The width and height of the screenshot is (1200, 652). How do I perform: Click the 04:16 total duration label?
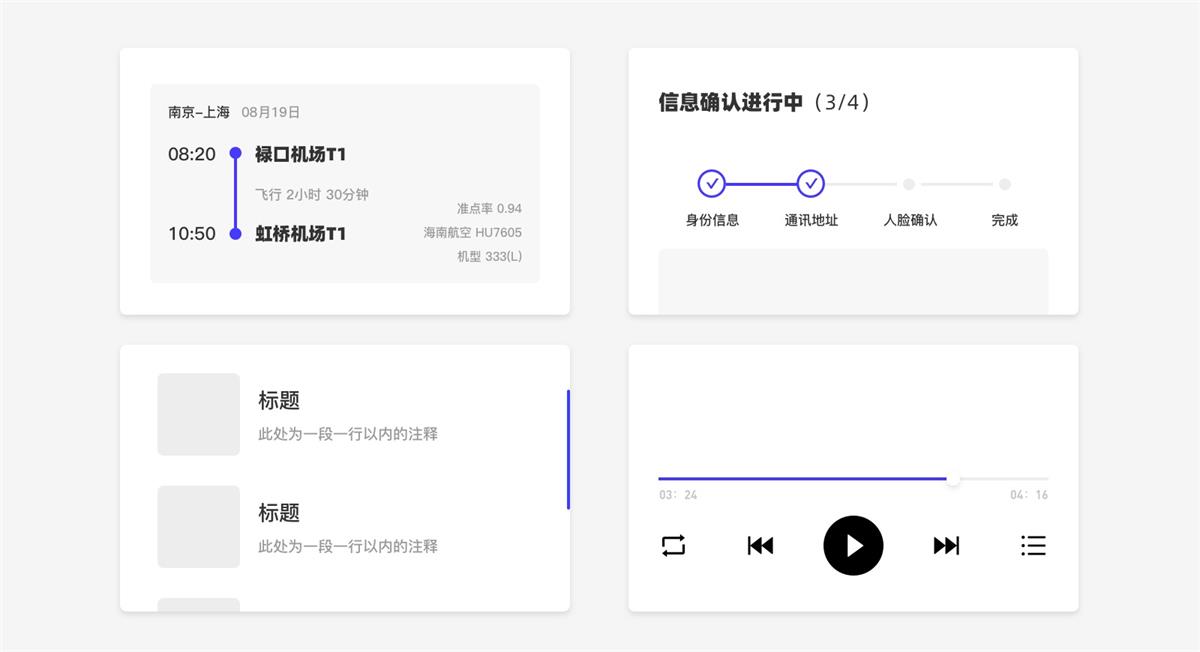pos(1029,495)
